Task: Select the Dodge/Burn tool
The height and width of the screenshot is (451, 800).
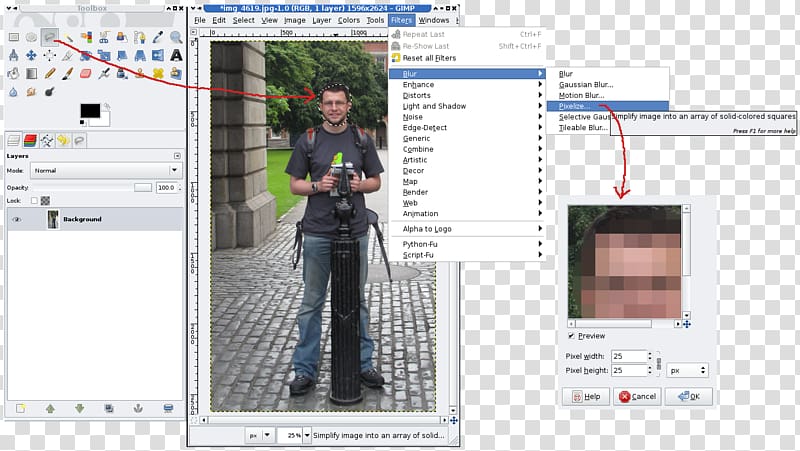Action: click(x=49, y=92)
